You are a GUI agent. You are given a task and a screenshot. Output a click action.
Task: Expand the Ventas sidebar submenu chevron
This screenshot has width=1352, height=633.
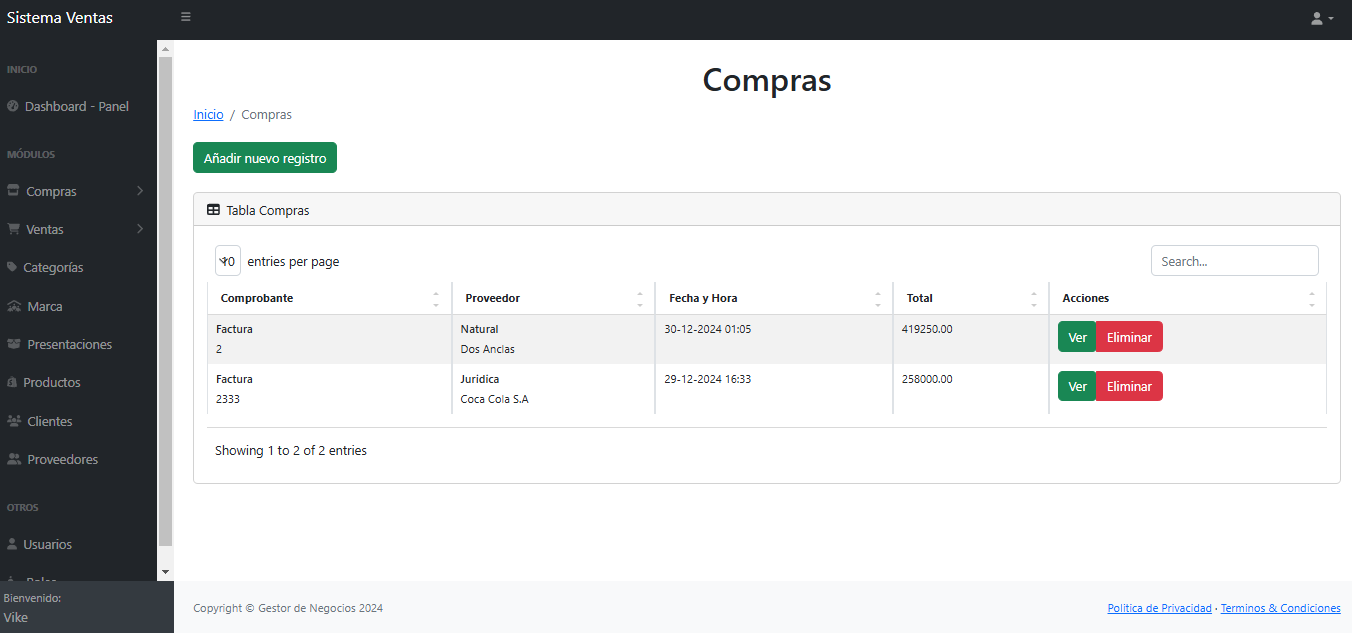click(140, 229)
